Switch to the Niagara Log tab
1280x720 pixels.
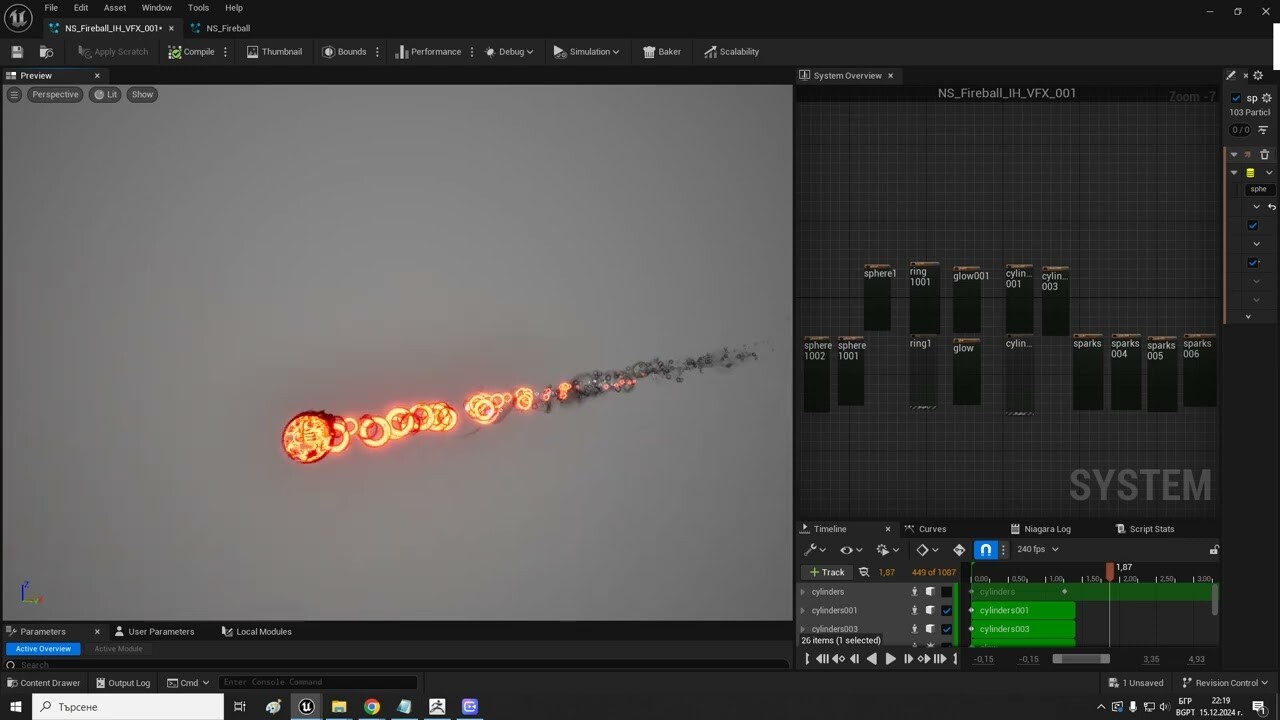coord(1043,528)
